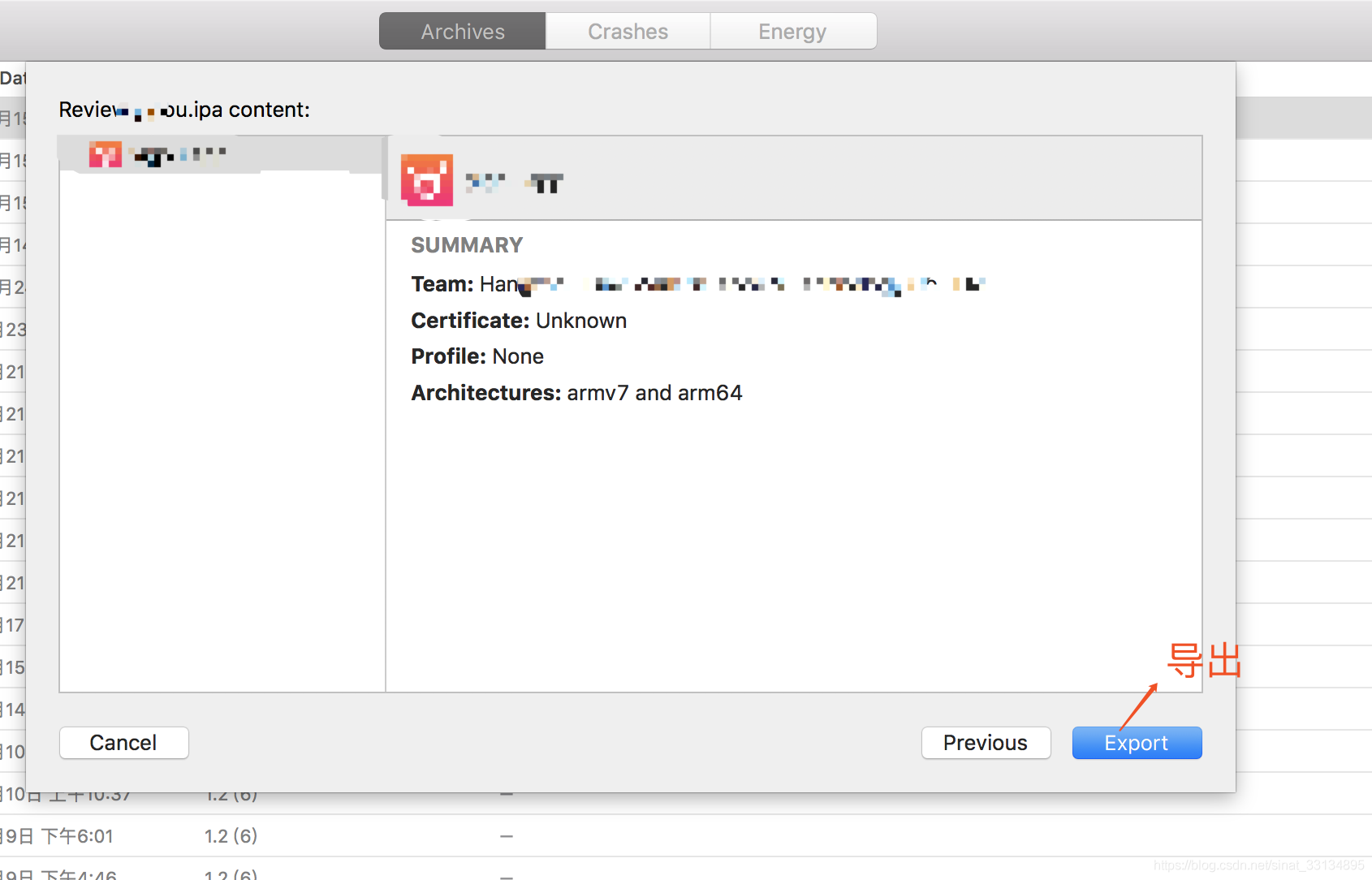Click the Architectures armv7 and arm64 line
The height and width of the screenshot is (880, 1372).
pyautogui.click(x=576, y=393)
